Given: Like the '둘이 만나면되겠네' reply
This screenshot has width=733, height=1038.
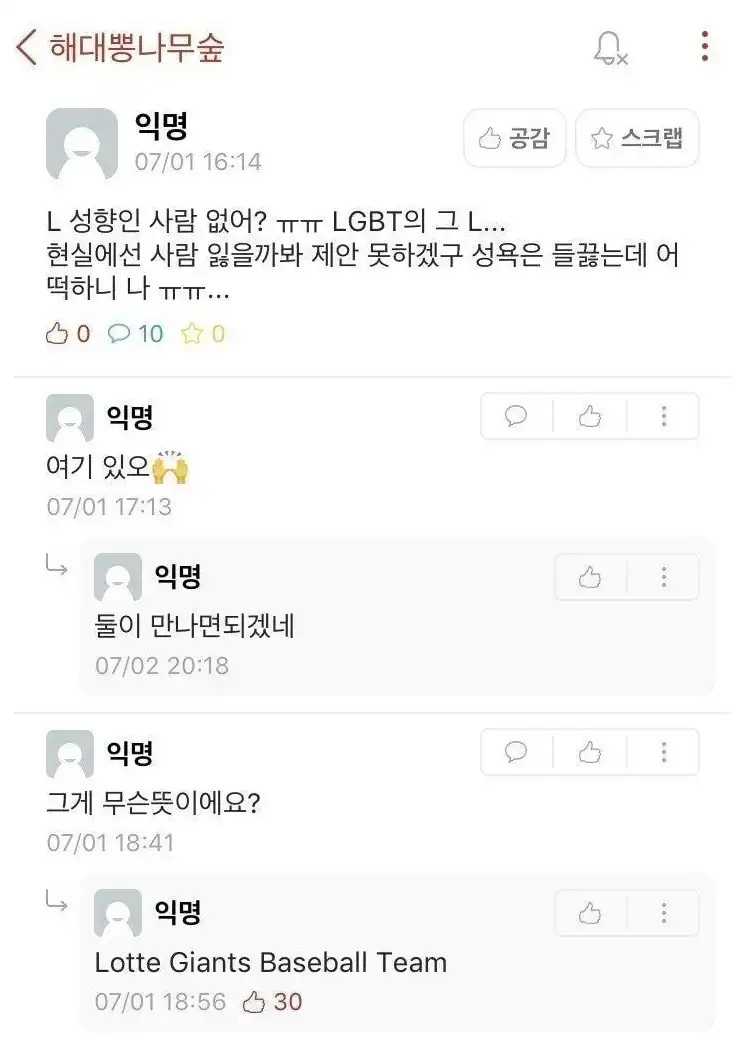Looking at the screenshot, I should 590,576.
